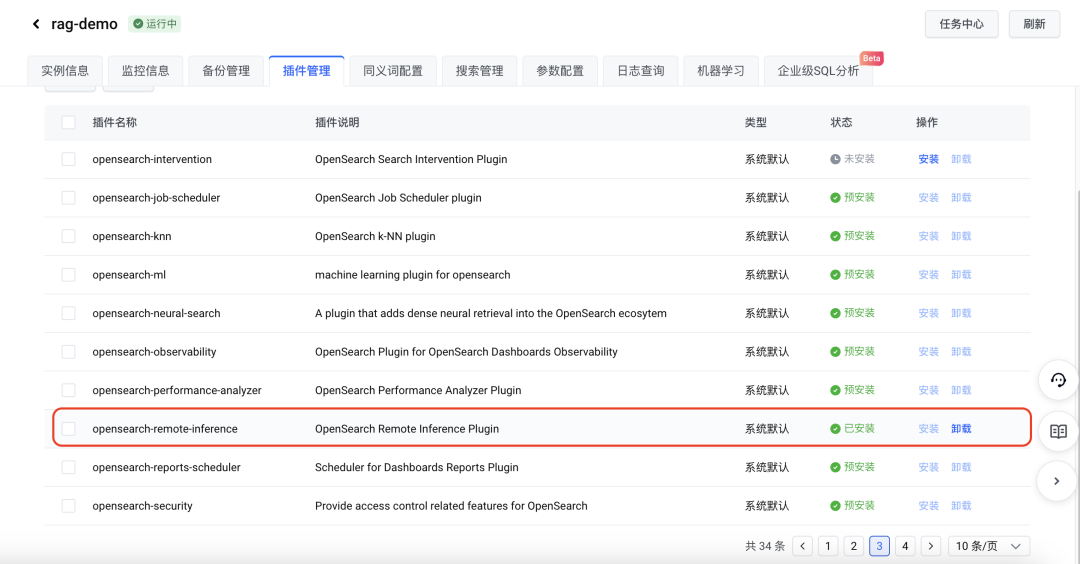Switch to the 监控信息 tab
The image size is (1080, 564).
pyautogui.click(x=145, y=71)
